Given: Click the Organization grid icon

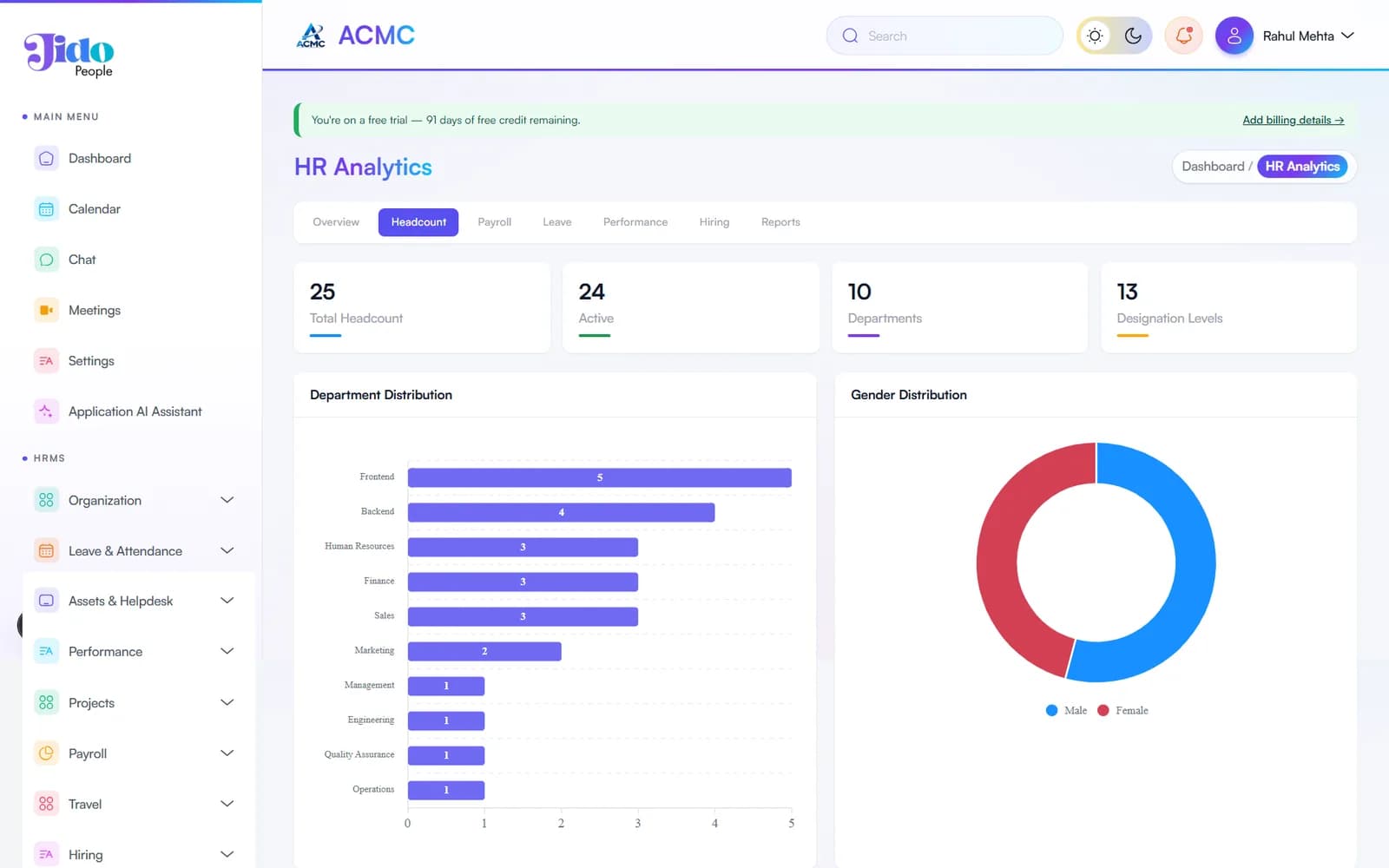Looking at the screenshot, I should coord(46,500).
